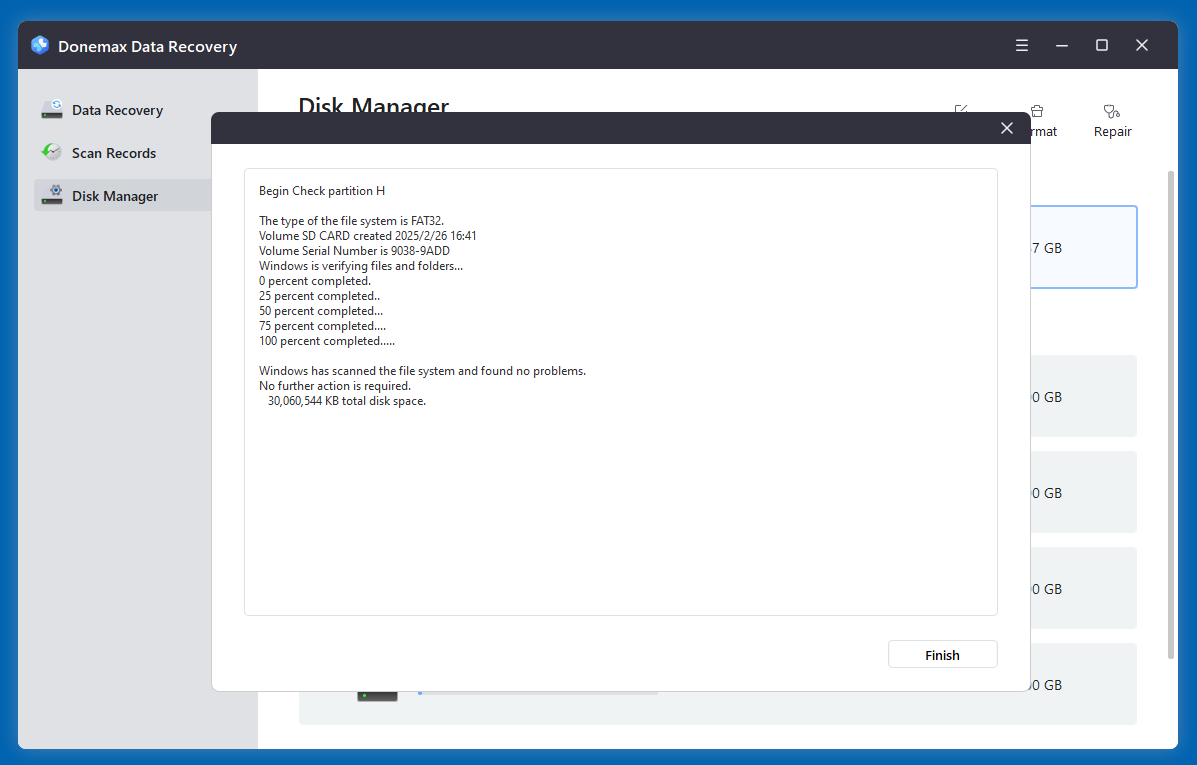Click the Donemax globe logo
Viewport: 1197px width, 765px height.
coord(39,45)
